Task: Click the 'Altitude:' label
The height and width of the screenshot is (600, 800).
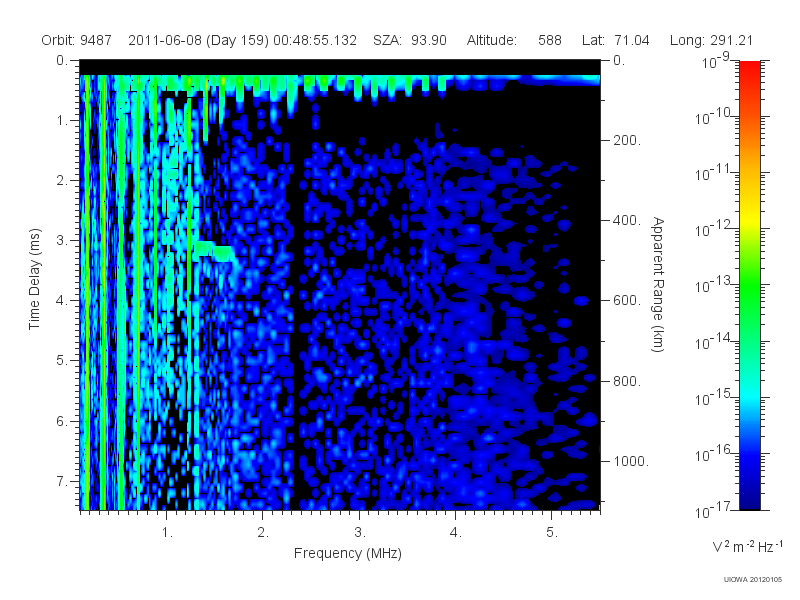Action: click(492, 40)
